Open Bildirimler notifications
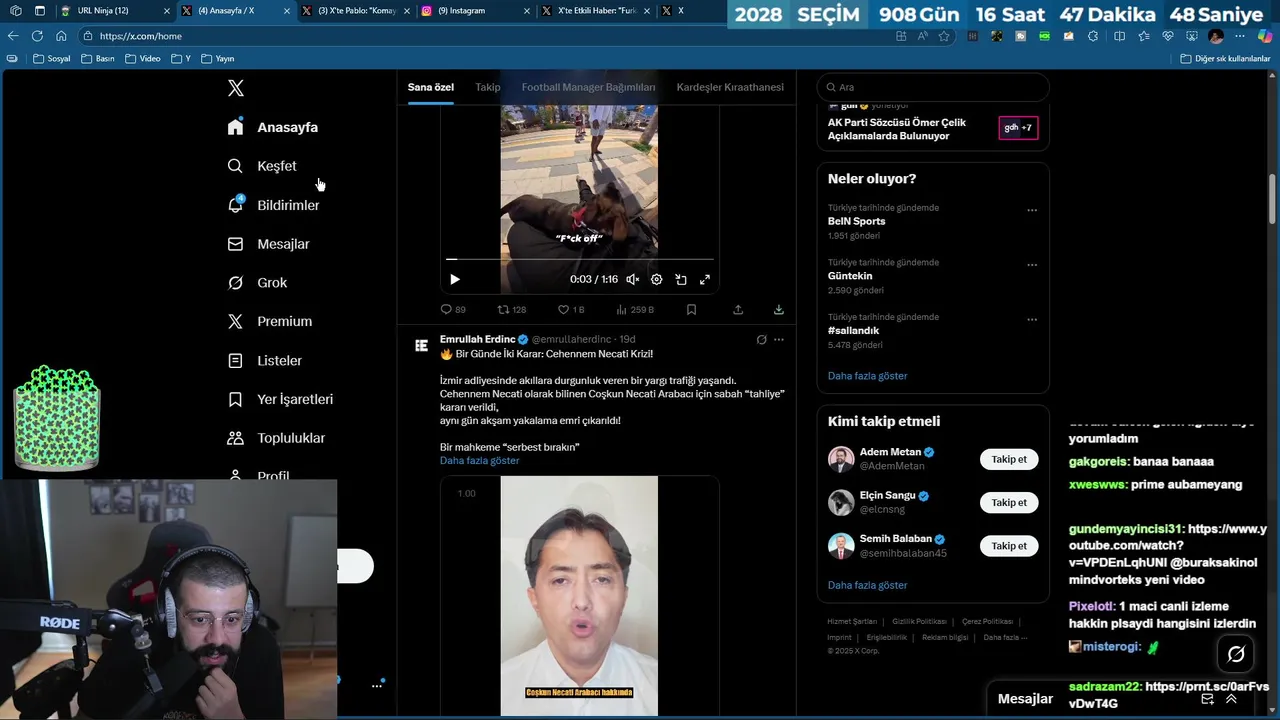This screenshot has width=1280, height=720. tap(273, 205)
